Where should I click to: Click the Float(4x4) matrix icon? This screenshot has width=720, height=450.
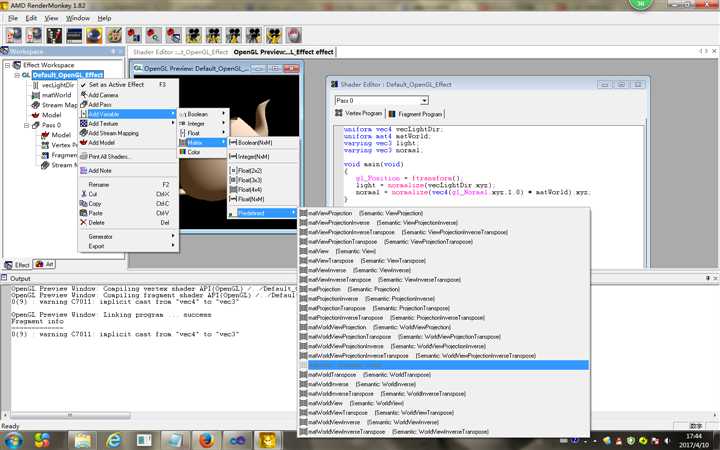233,189
